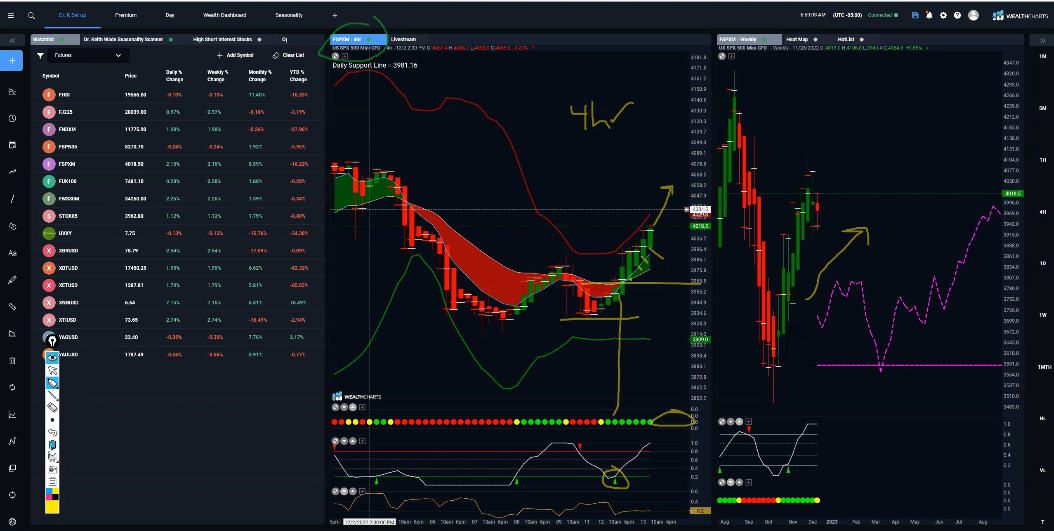
Task: Click the save disk icon
Action: [x=915, y=15]
